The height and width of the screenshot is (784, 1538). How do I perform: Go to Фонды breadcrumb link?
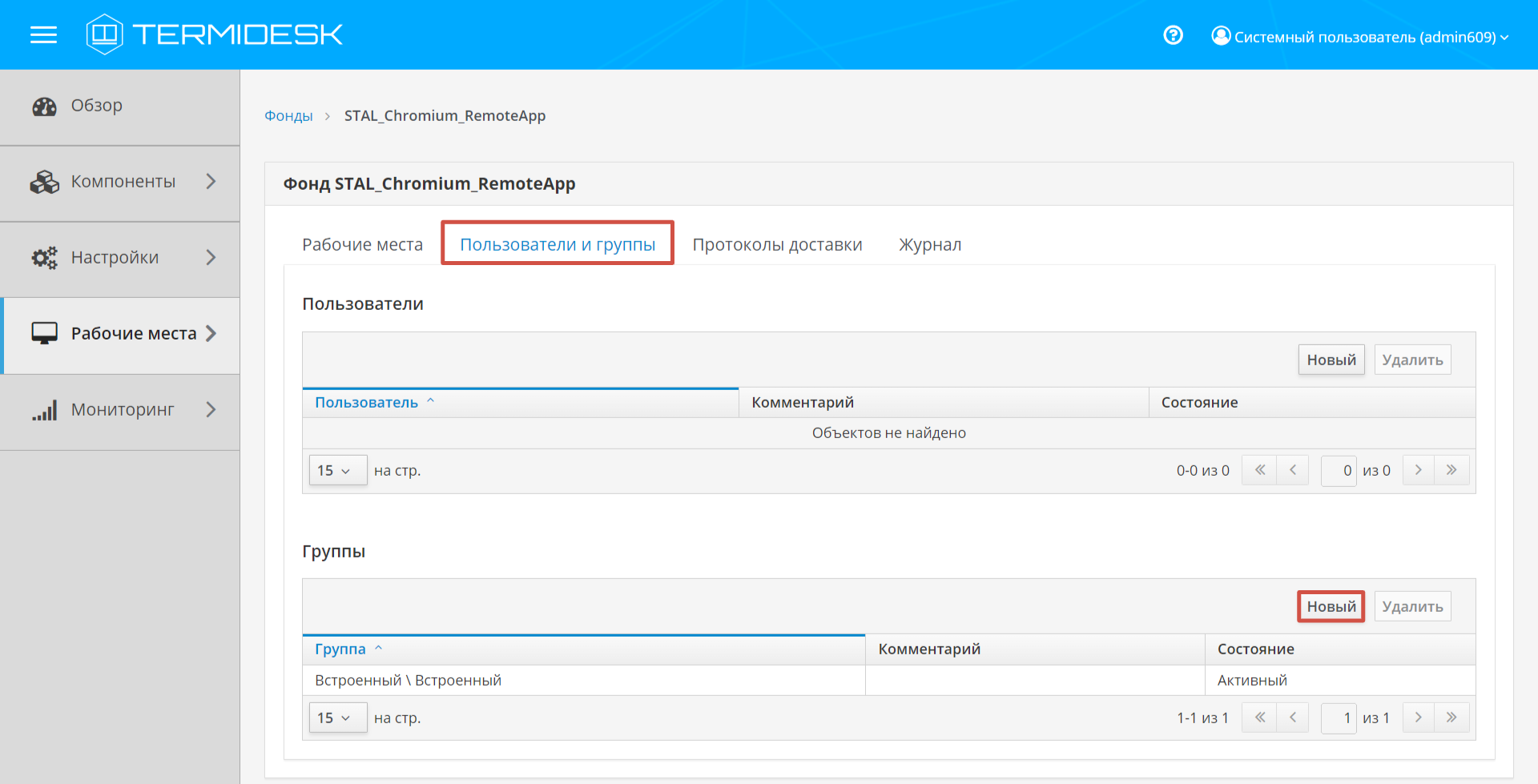click(288, 116)
